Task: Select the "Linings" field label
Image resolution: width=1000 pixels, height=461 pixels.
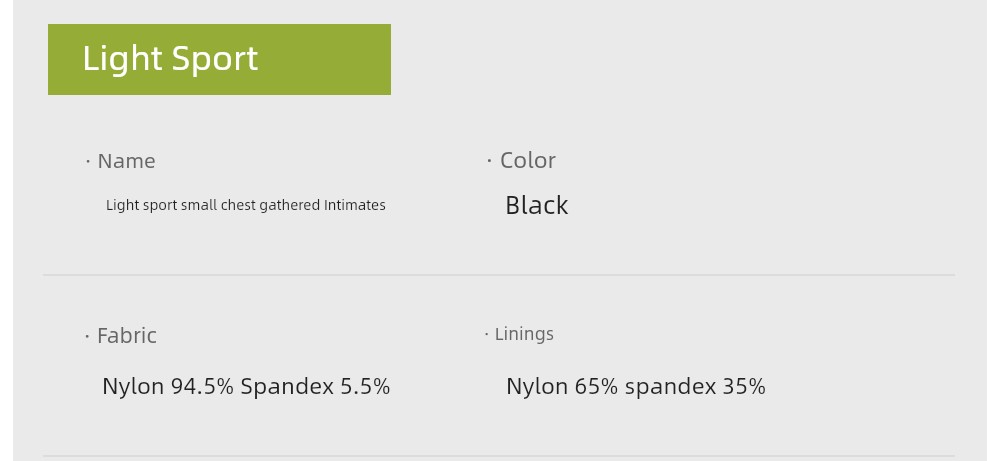Action: click(524, 333)
